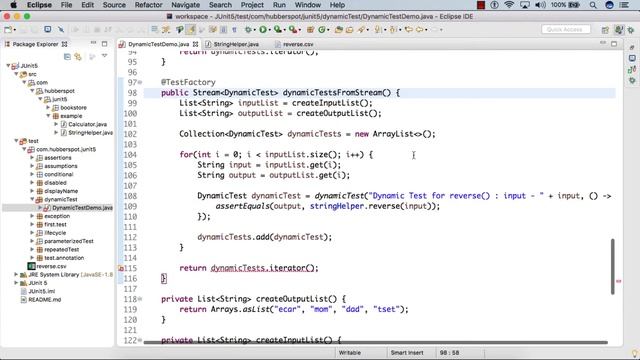Screen dimensions: 640x360
Task: Collapse the example package
Action: (48, 116)
